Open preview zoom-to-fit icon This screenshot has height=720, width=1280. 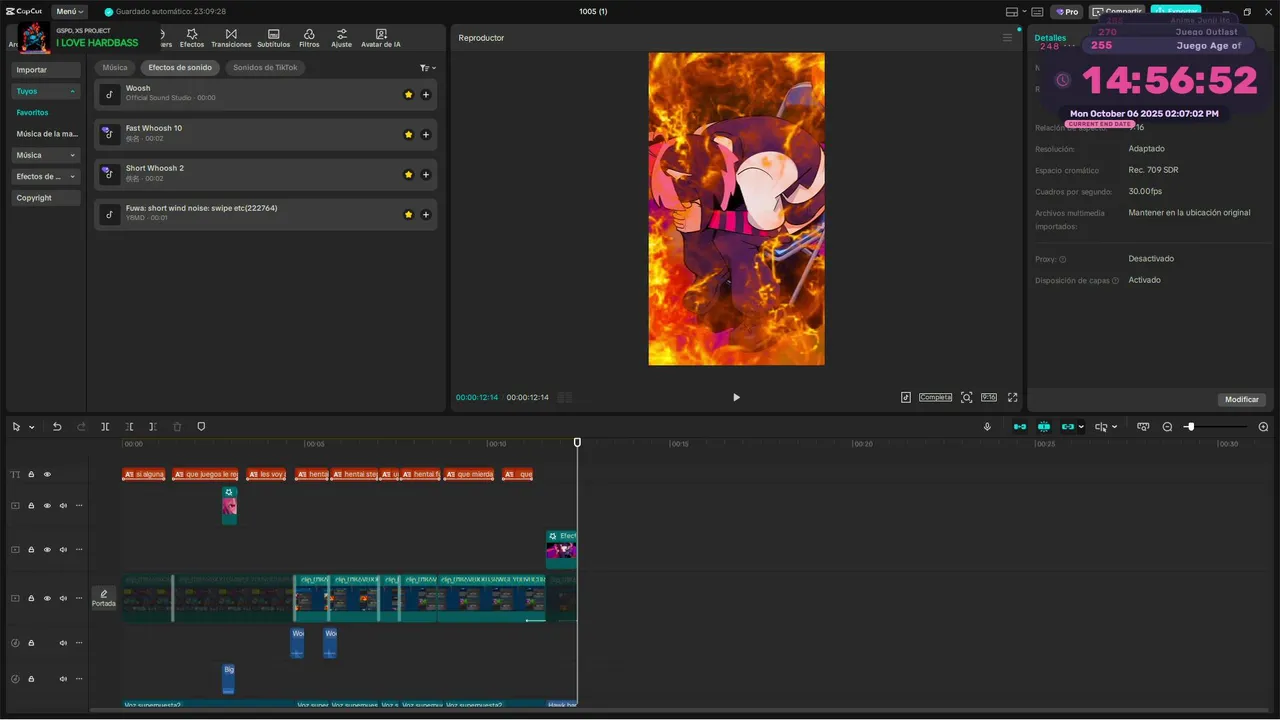(x=966, y=397)
